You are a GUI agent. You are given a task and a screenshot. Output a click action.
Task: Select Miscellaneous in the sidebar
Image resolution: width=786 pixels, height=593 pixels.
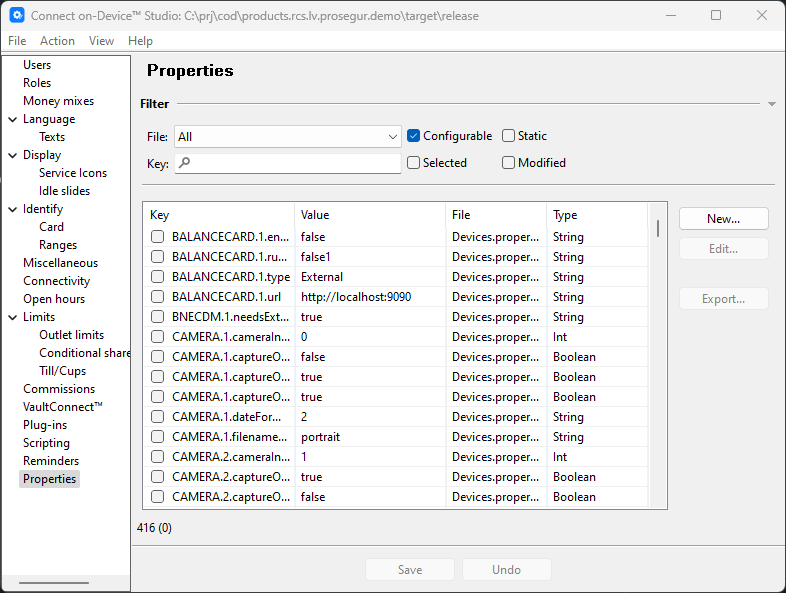(x=61, y=263)
